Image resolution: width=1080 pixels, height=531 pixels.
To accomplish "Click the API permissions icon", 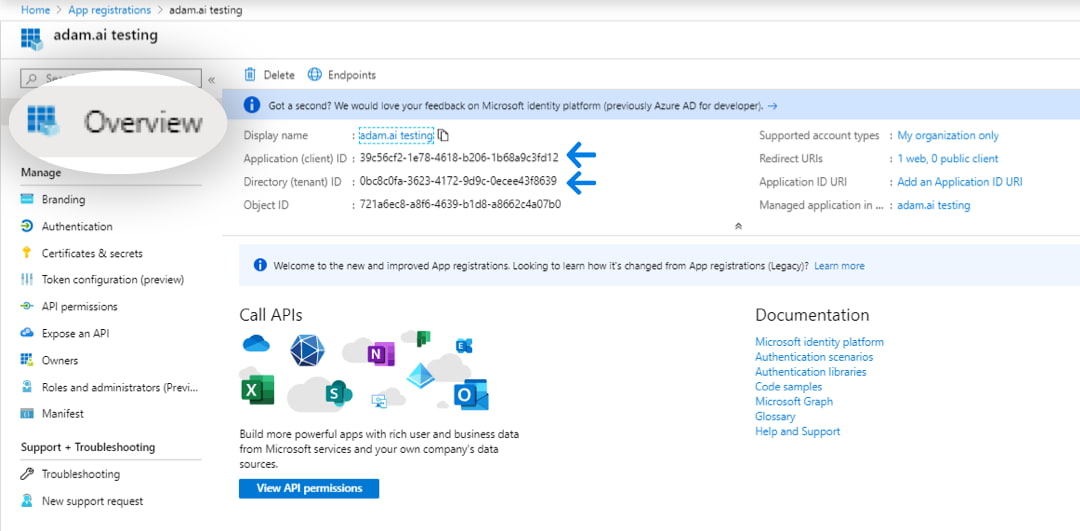I will [28, 306].
